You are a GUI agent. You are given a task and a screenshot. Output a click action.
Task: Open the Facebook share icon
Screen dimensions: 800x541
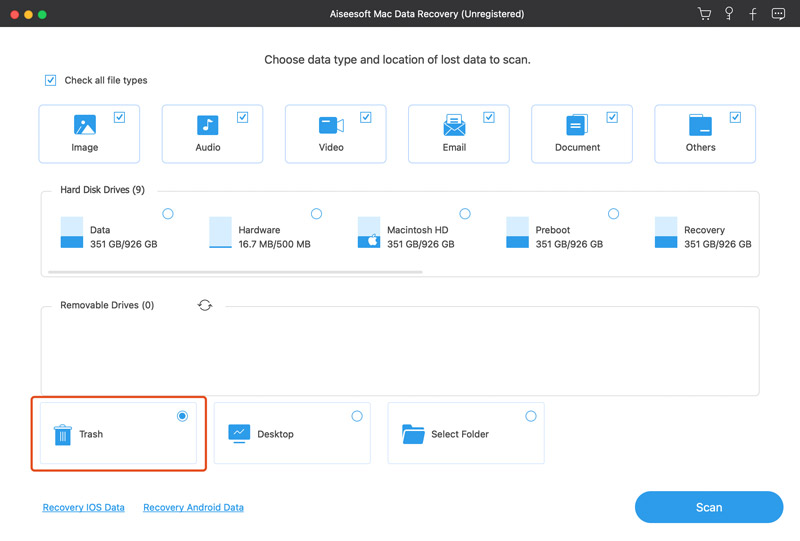pos(752,14)
